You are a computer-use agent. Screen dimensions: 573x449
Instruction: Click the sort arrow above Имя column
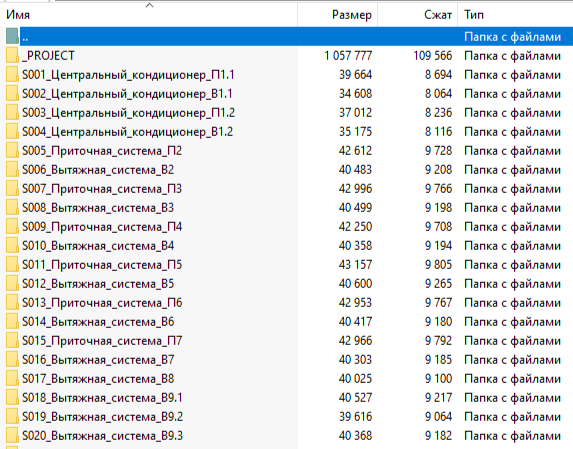tap(149, 5)
